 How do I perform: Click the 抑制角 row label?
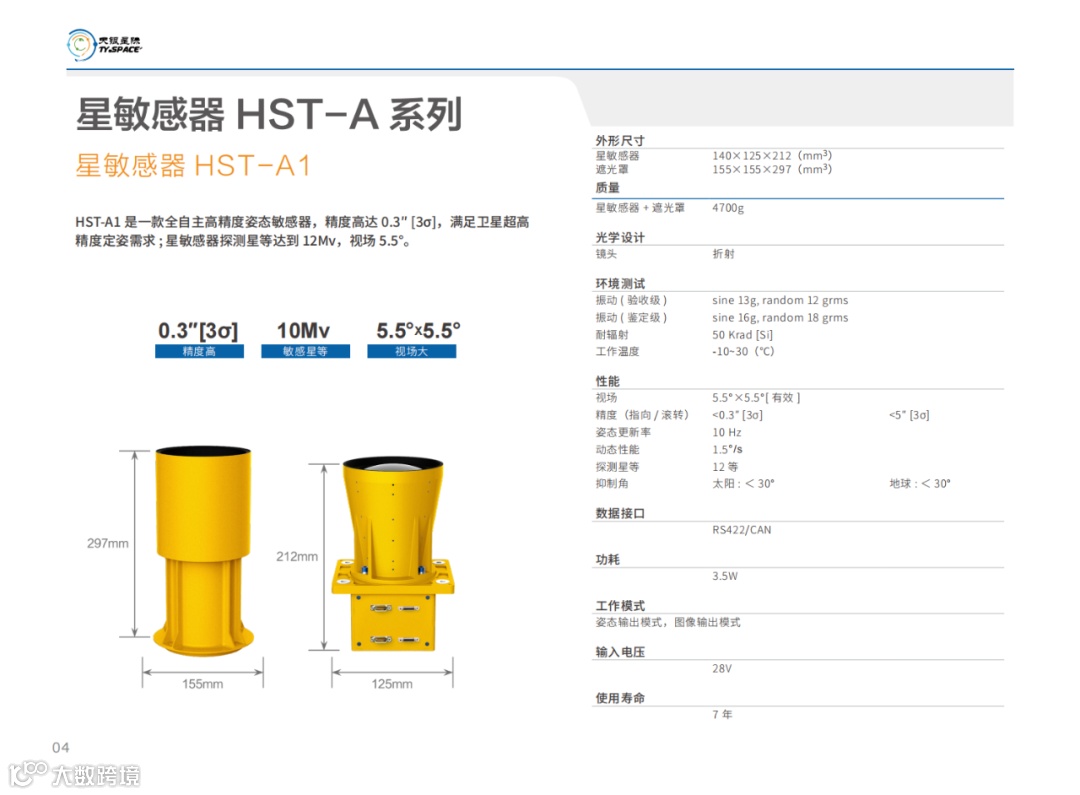point(612,484)
